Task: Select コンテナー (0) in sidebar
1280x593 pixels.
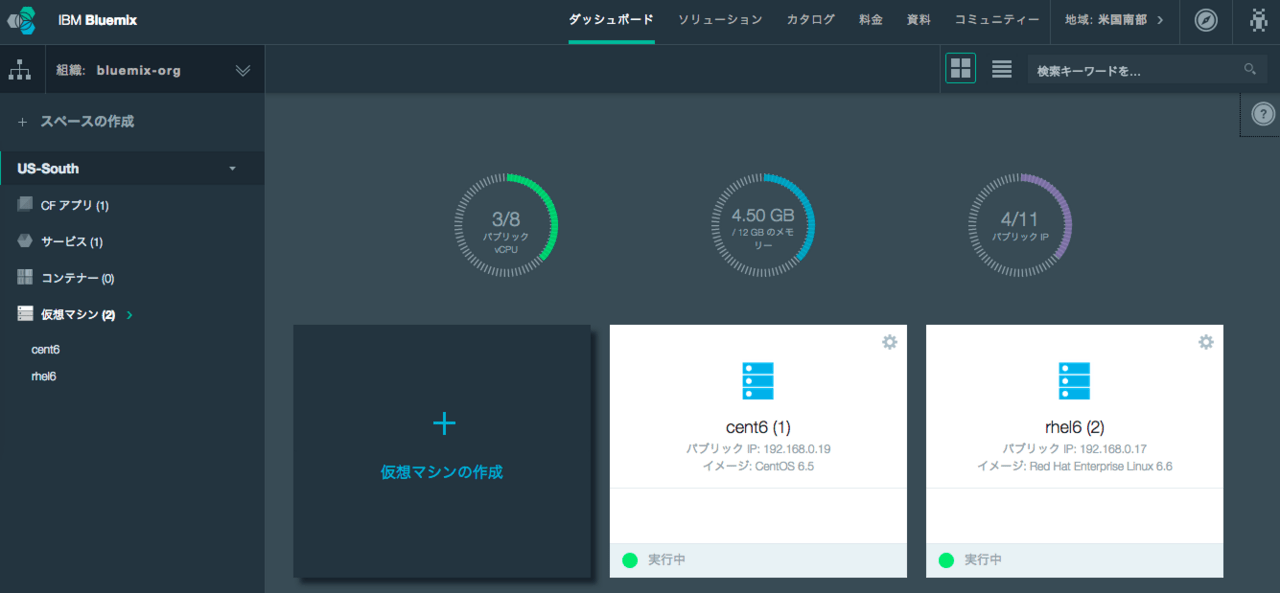Action: (x=78, y=278)
